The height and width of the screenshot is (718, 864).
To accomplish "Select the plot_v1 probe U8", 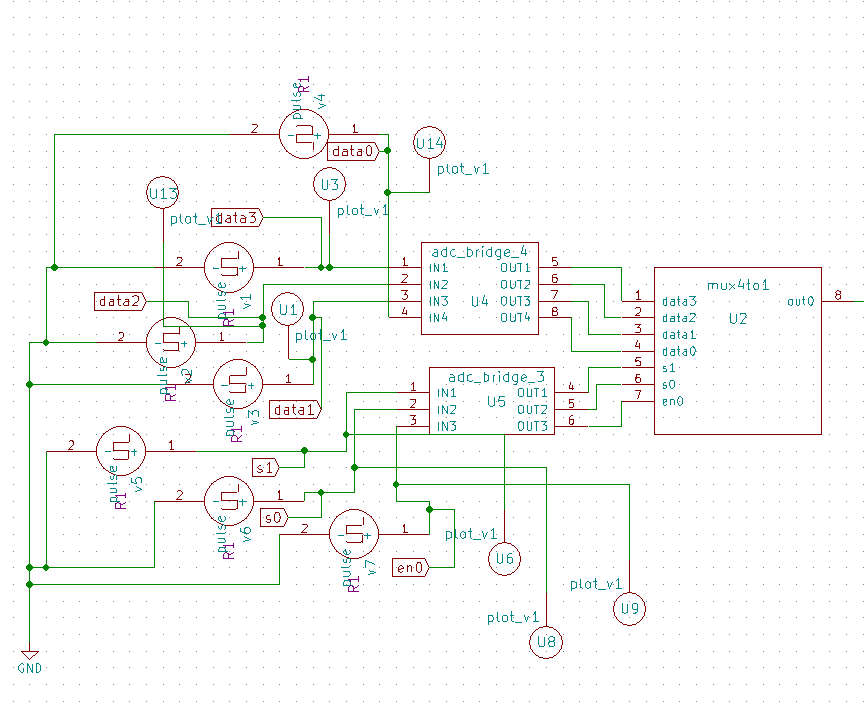I will tap(547, 643).
